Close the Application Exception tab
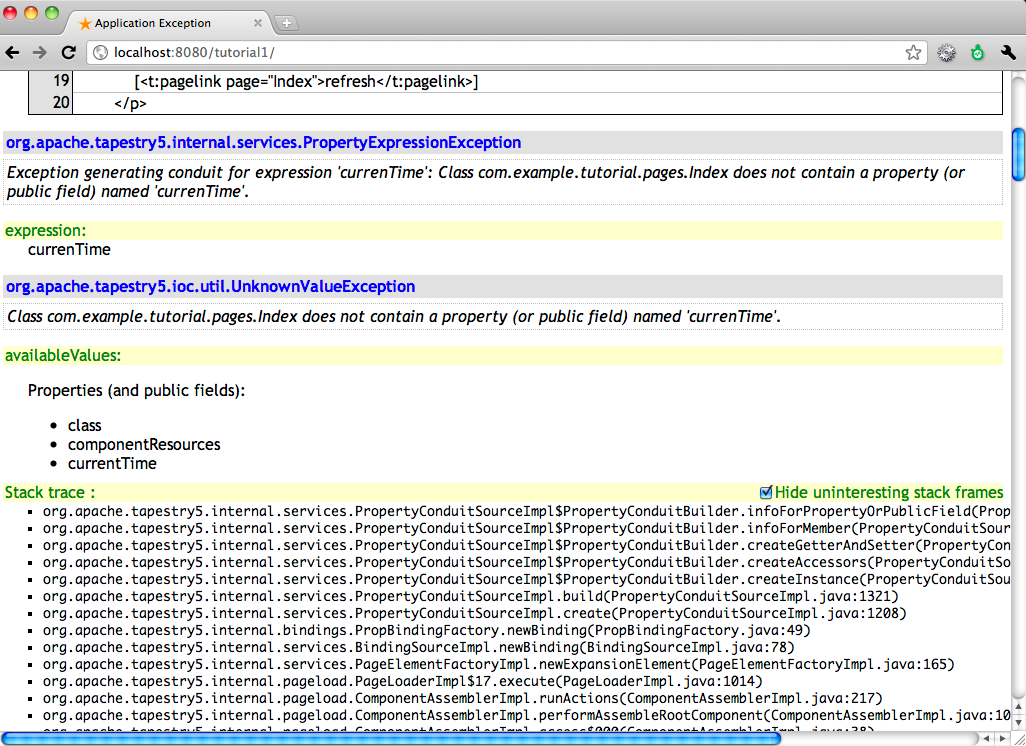The image size is (1026, 746). pos(258,22)
